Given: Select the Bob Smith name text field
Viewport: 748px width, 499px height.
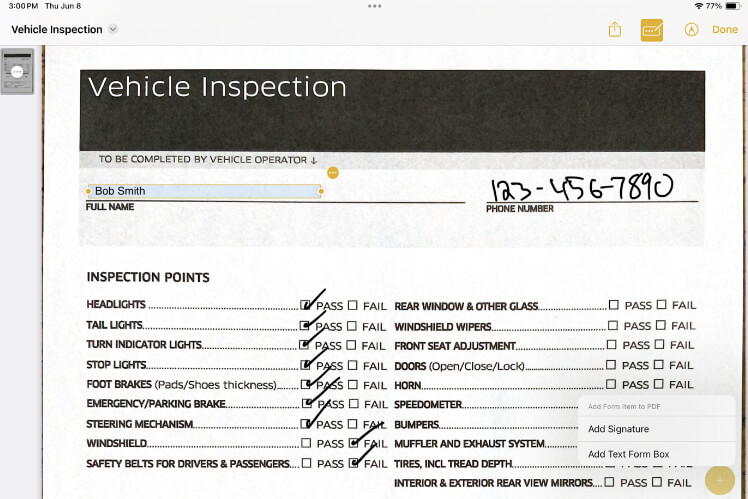Looking at the screenshot, I should click(205, 191).
